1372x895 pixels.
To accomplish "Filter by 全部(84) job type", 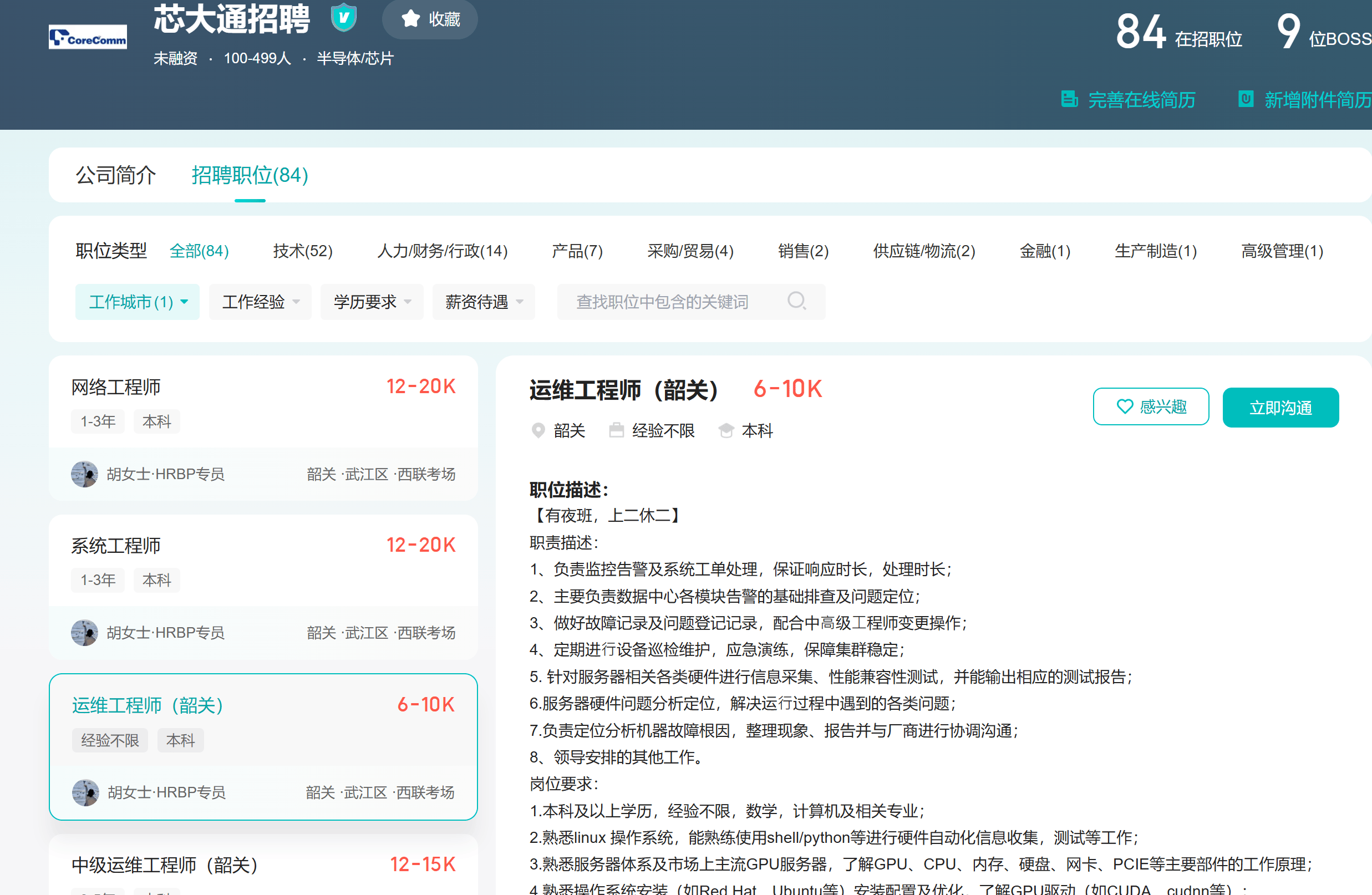I will click(x=199, y=251).
